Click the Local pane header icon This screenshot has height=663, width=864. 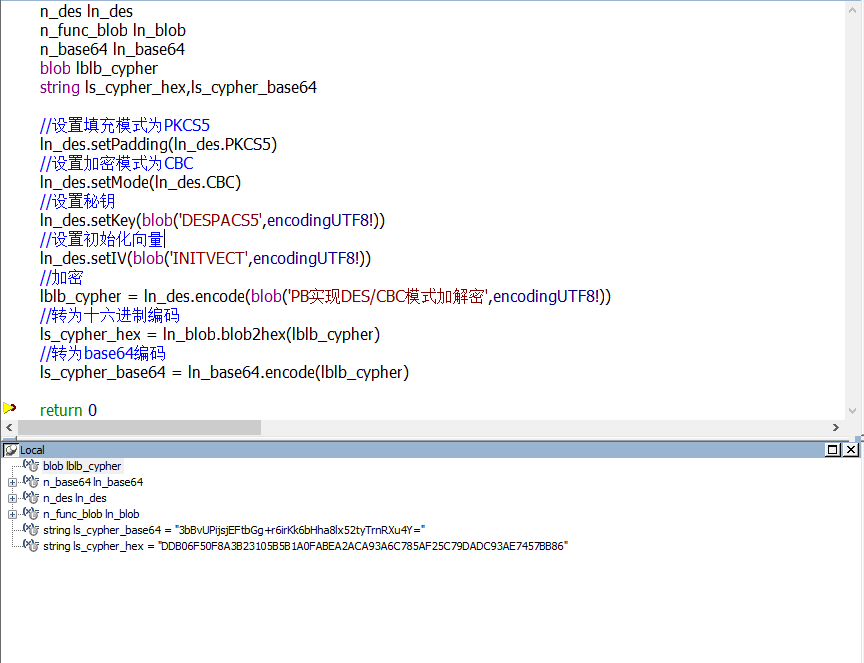[x=10, y=450]
